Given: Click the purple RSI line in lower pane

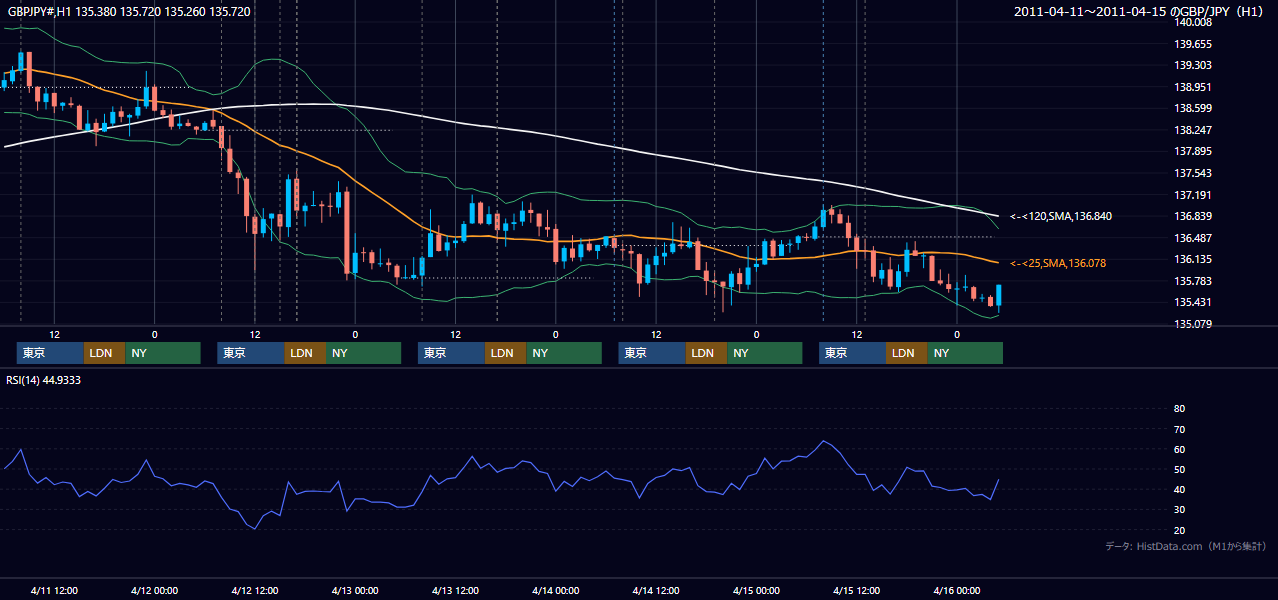Looking at the screenshot, I should pos(500,470).
